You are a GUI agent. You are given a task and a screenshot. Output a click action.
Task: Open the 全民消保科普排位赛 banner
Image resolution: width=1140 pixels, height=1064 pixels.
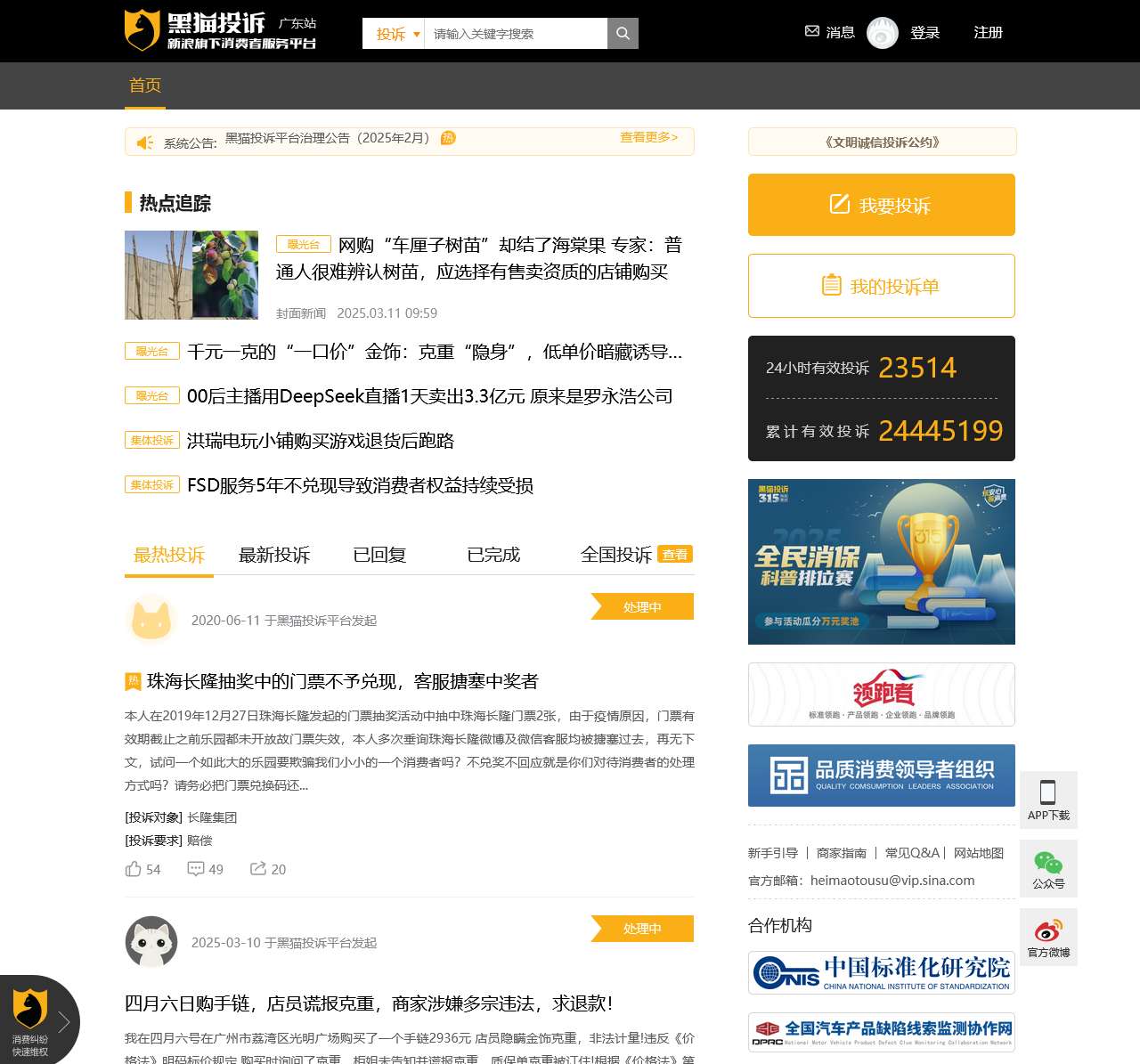[881, 561]
